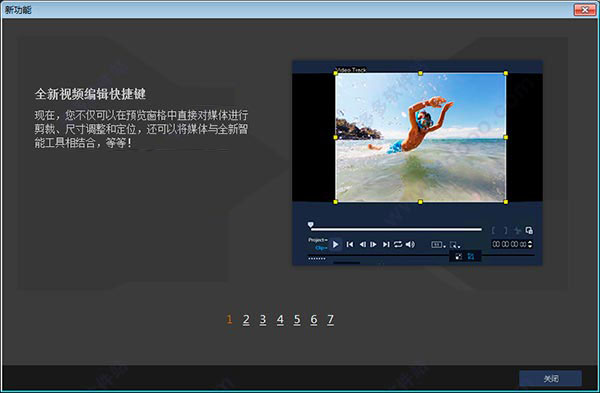Screen dimensions: 600x393
Task: Go to page 4 of new features
Action: (x=280, y=320)
